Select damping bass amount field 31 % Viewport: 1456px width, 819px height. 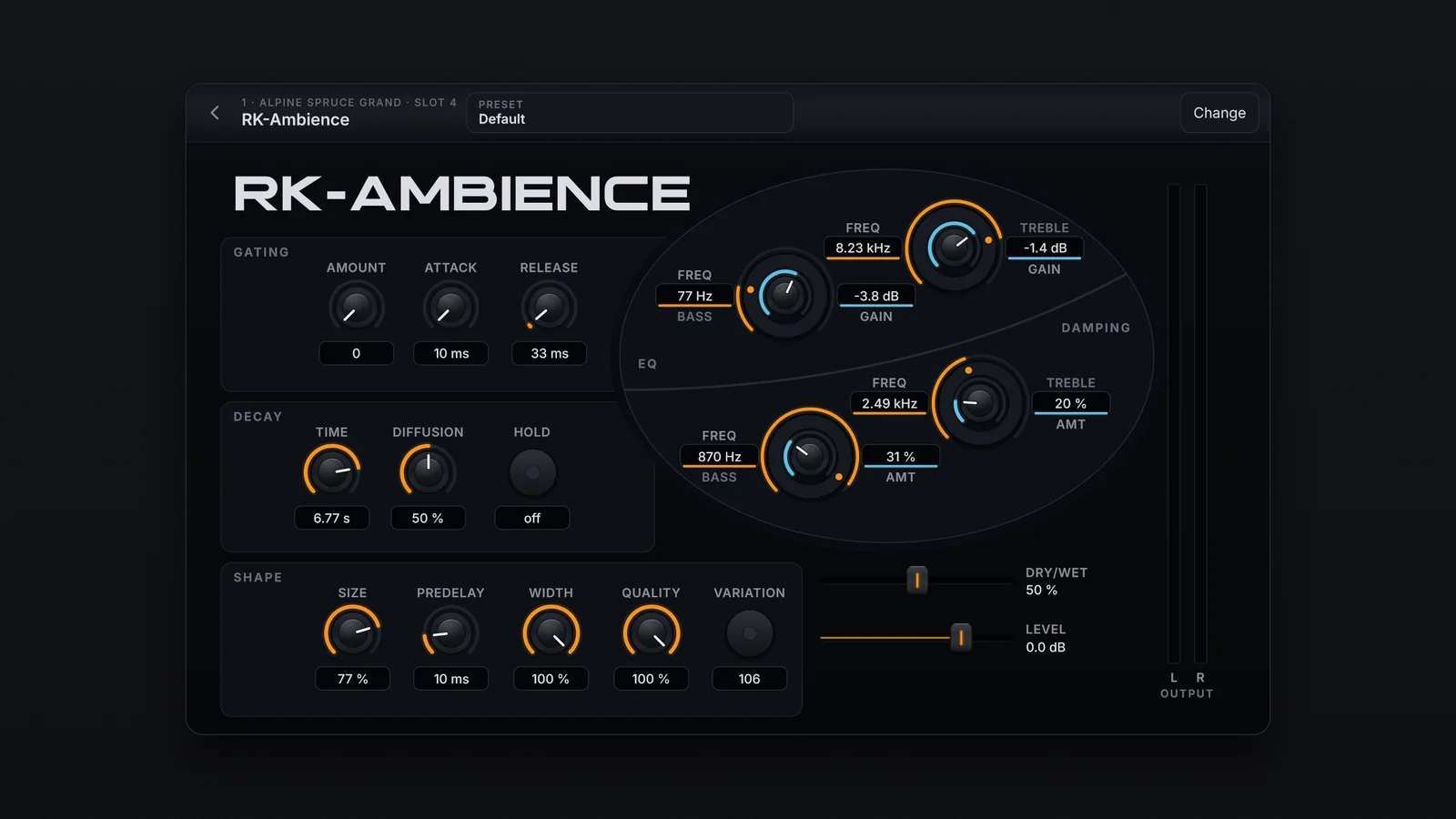click(x=900, y=456)
